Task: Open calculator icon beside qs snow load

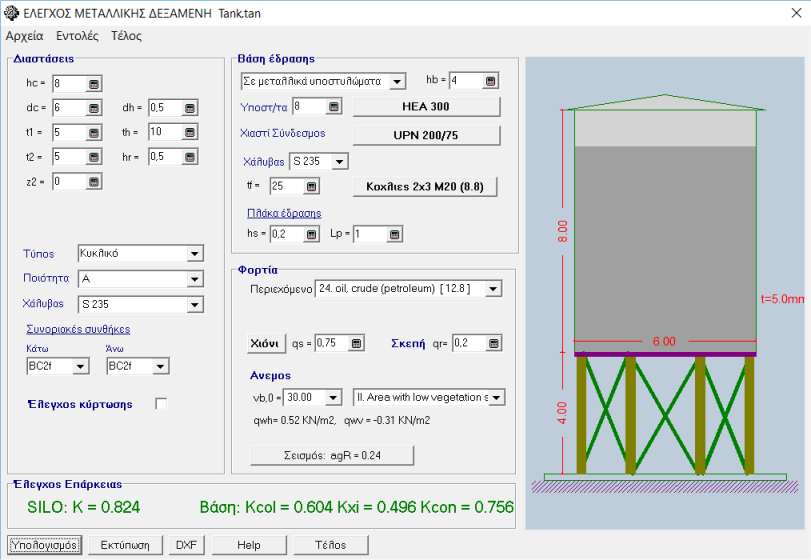Action: pyautogui.click(x=356, y=343)
